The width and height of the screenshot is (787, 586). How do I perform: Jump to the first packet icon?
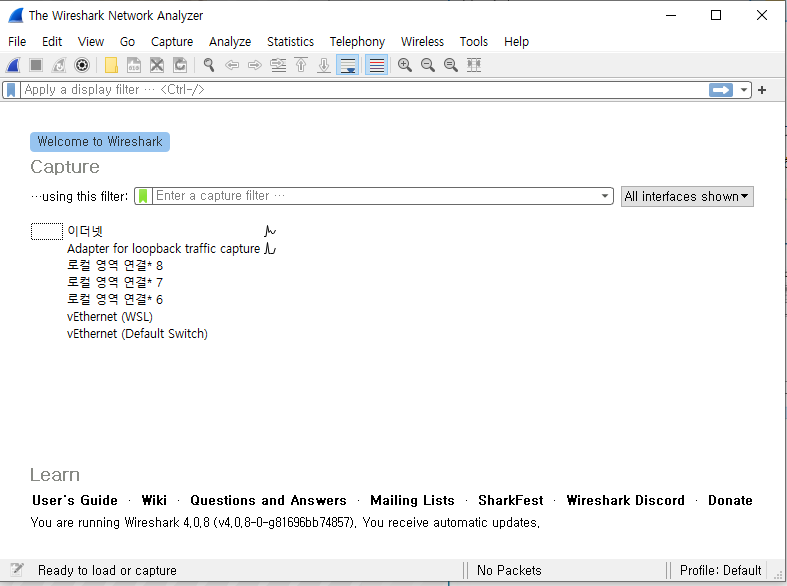tap(301, 65)
